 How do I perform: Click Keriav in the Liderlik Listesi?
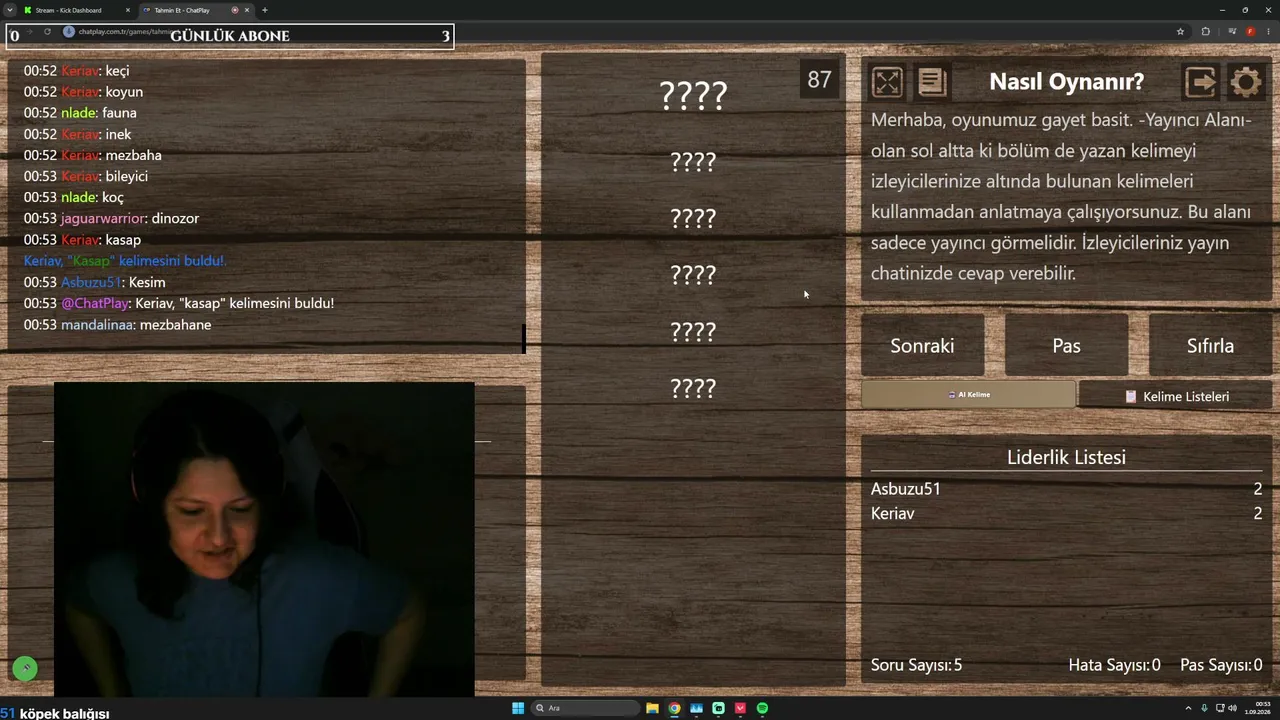coord(892,513)
